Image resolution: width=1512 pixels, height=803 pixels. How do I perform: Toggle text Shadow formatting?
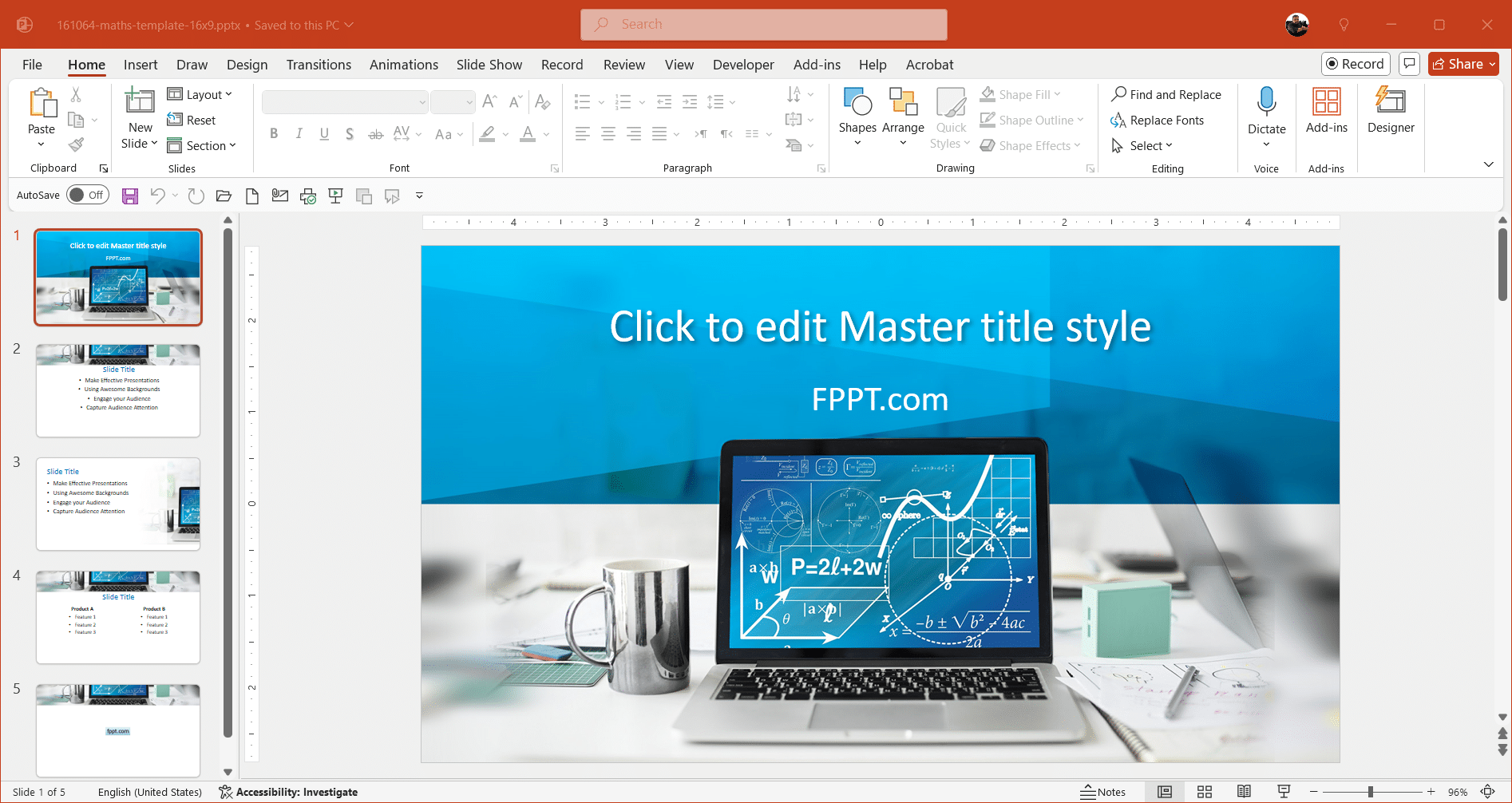tap(350, 133)
